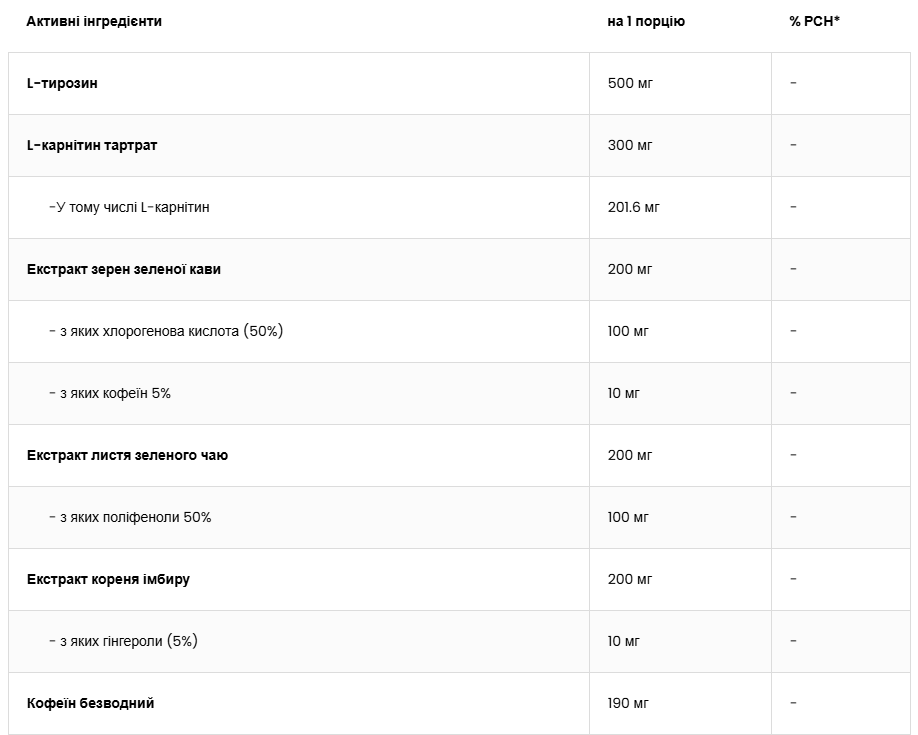Image resolution: width=918 pixels, height=735 pixels.
Task: Select 'Екстракт зерен зеленої кави' row
Action: 124,269
